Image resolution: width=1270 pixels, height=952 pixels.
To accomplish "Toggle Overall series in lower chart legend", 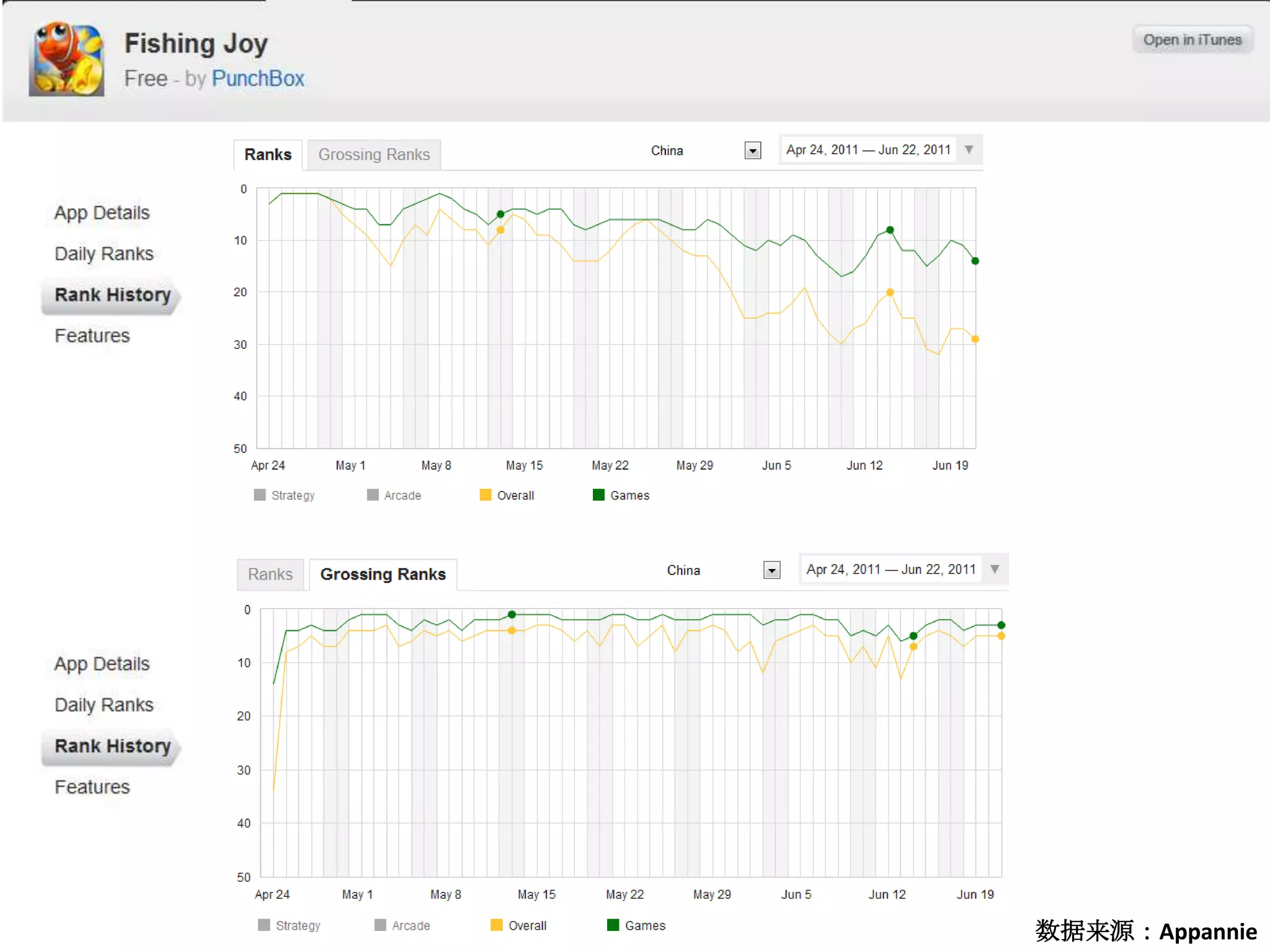I will [518, 925].
